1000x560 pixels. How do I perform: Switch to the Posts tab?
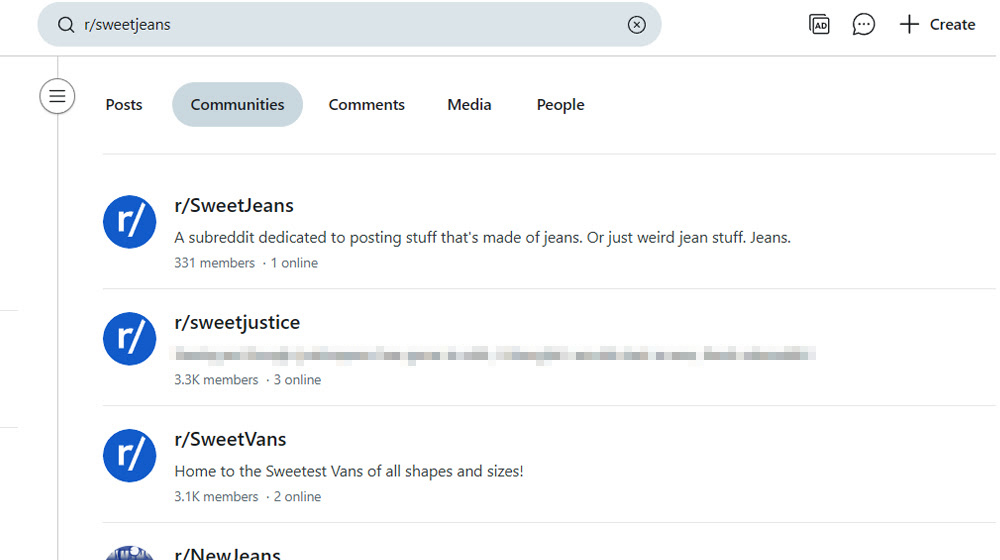coord(124,105)
